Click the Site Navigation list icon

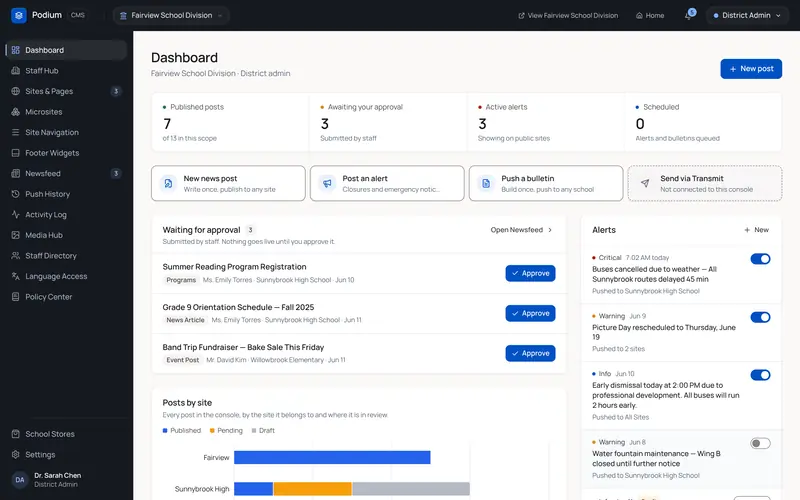tap(16, 132)
